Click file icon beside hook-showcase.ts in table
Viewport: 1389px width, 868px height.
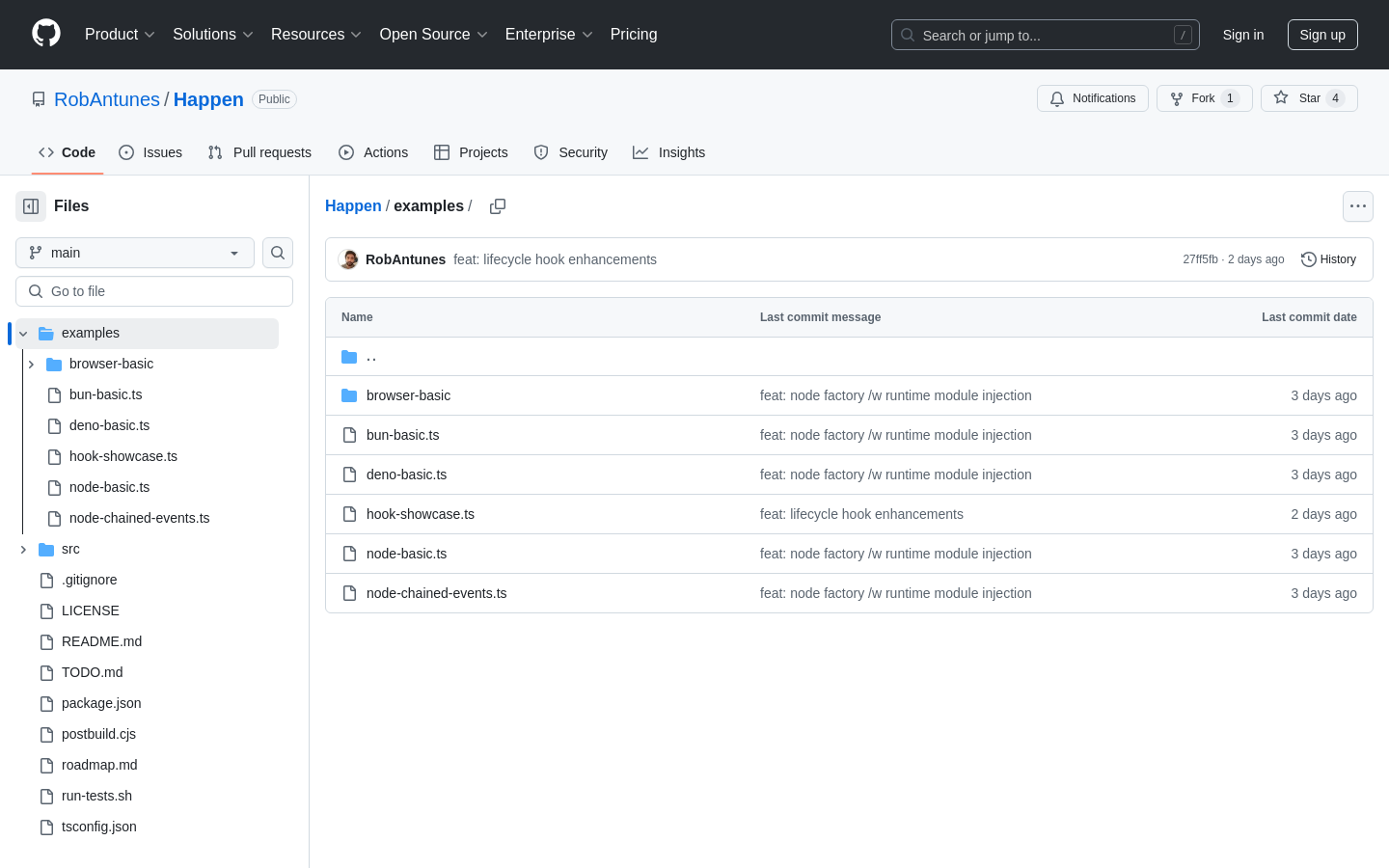(349, 514)
